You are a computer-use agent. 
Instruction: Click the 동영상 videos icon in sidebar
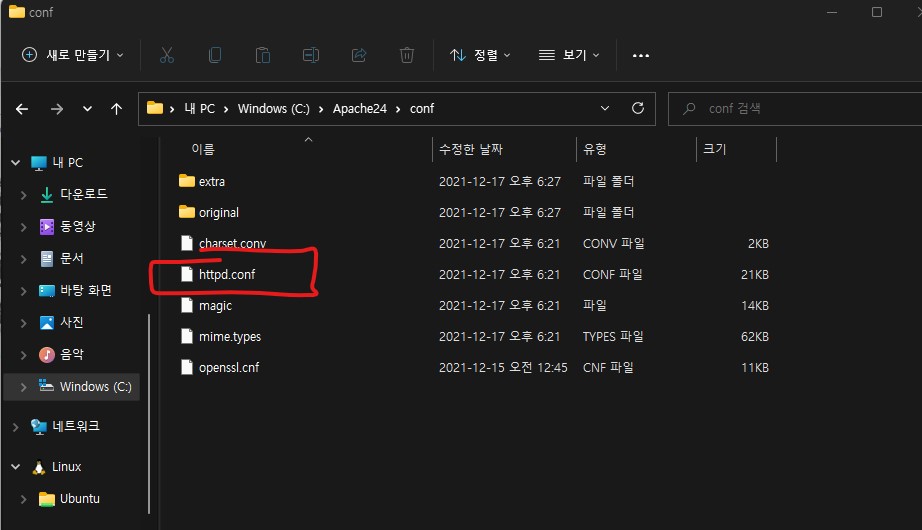tap(46, 226)
